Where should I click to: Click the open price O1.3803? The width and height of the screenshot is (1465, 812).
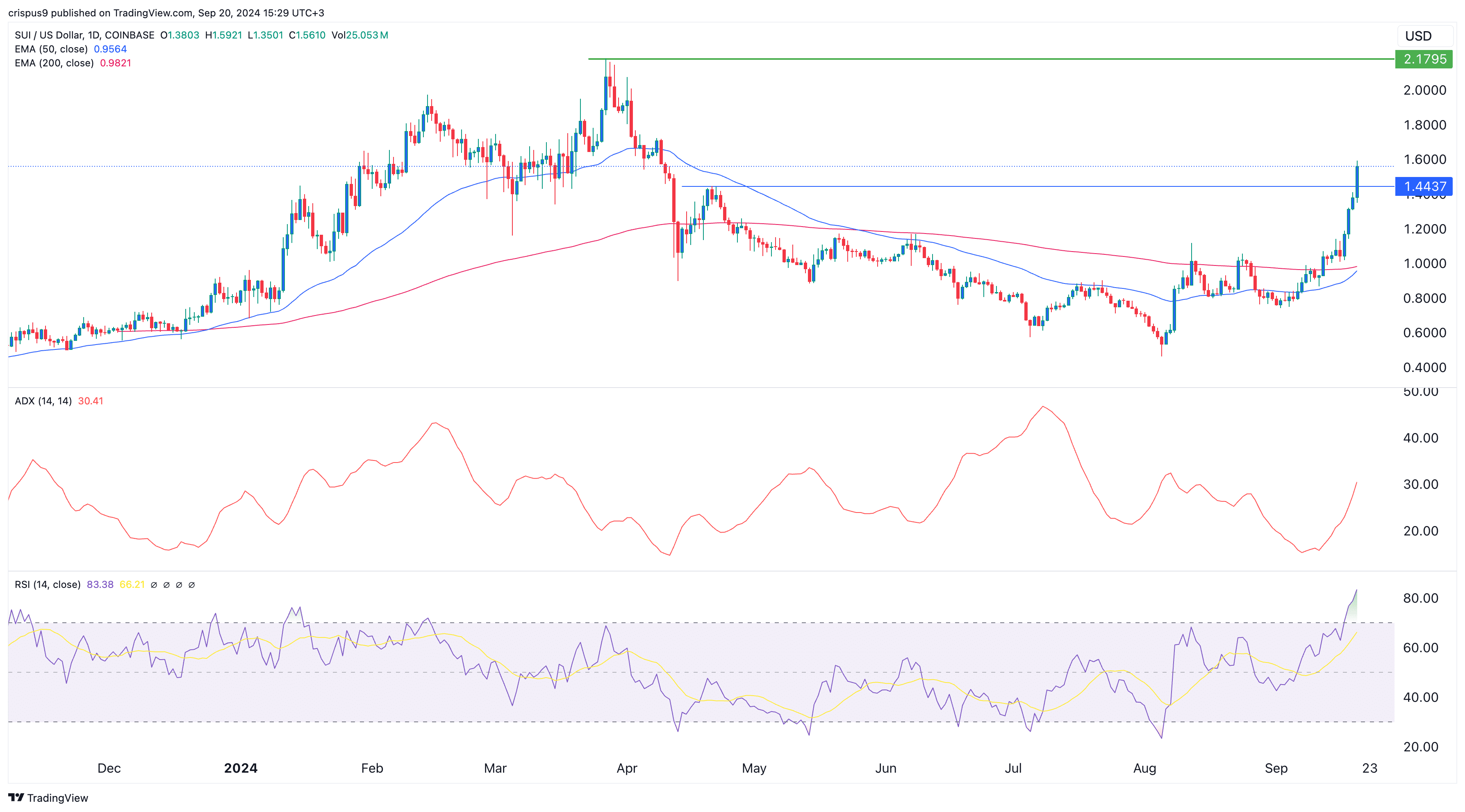(x=180, y=35)
